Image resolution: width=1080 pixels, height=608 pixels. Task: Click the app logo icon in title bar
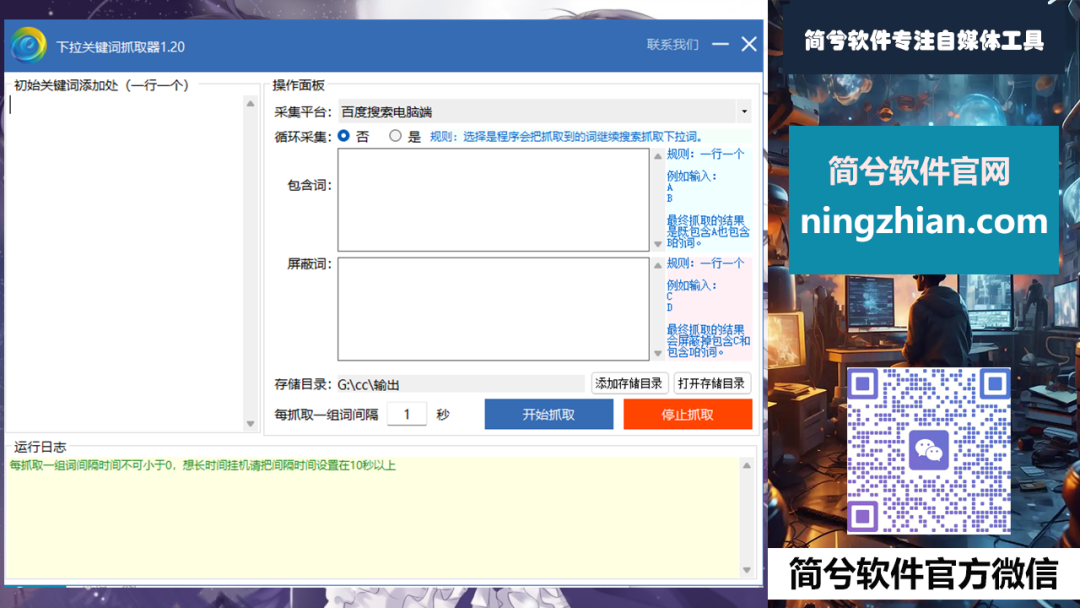point(29,45)
